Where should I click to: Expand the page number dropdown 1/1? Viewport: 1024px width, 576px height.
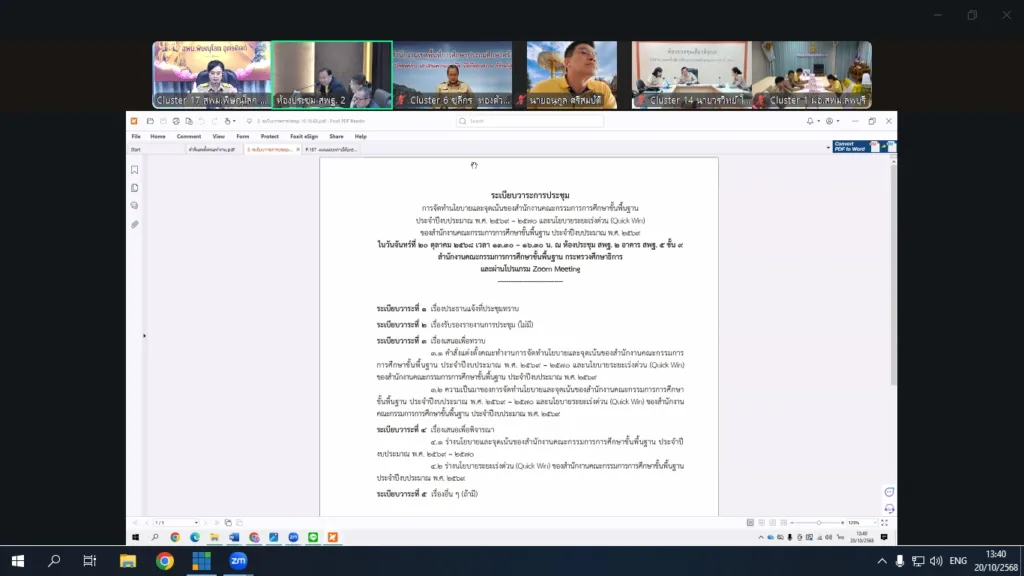176,522
